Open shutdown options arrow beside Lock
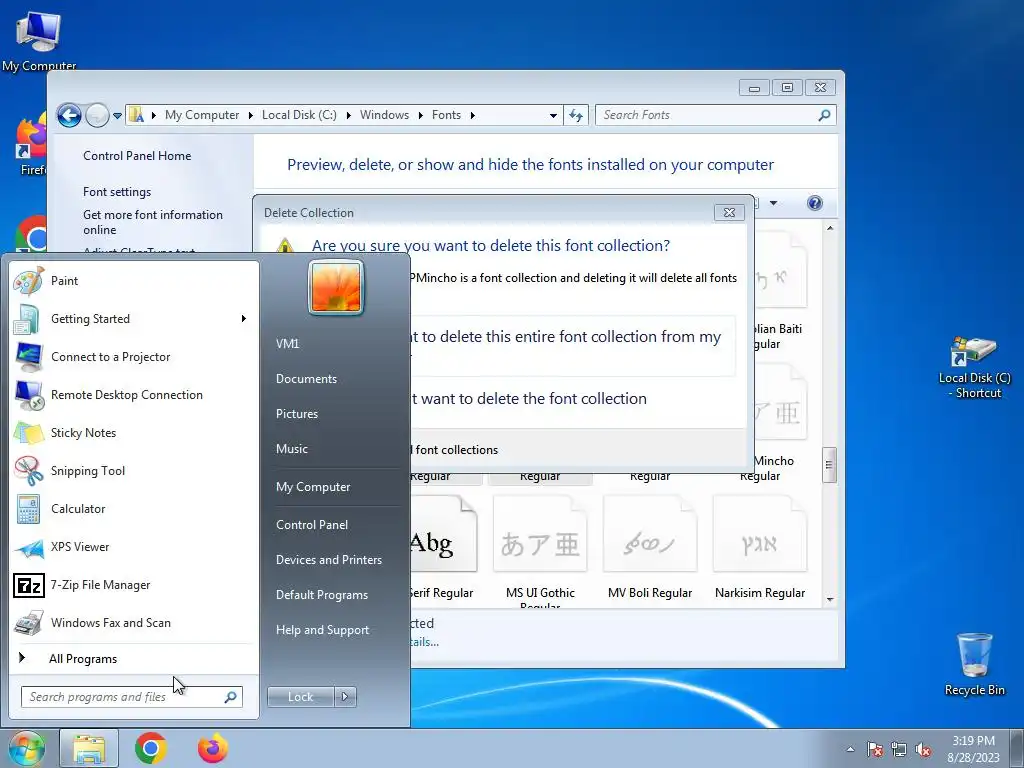1024x768 pixels. 345,697
